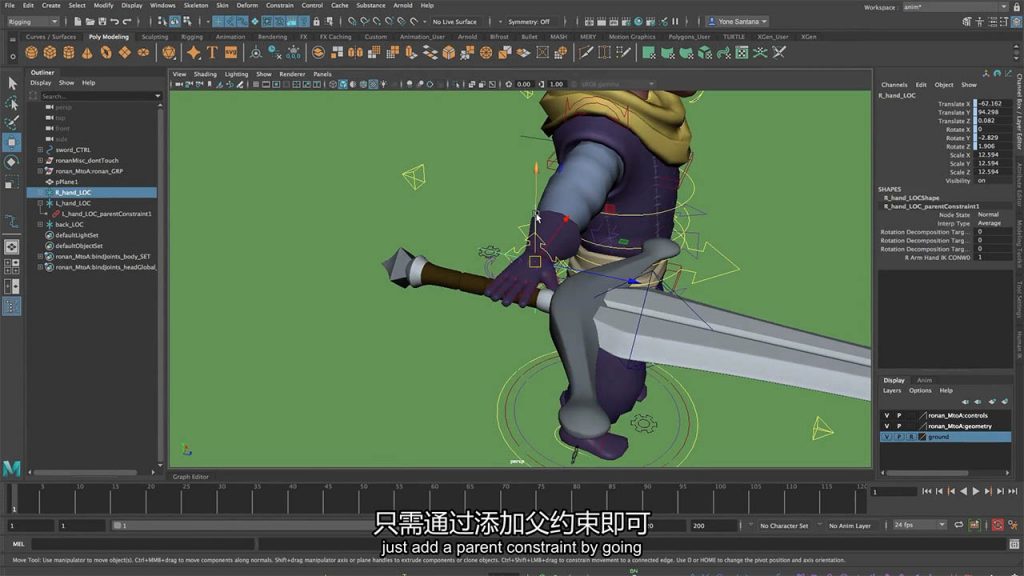
Task: Create a polygon cube from shelf
Action: (x=50, y=53)
